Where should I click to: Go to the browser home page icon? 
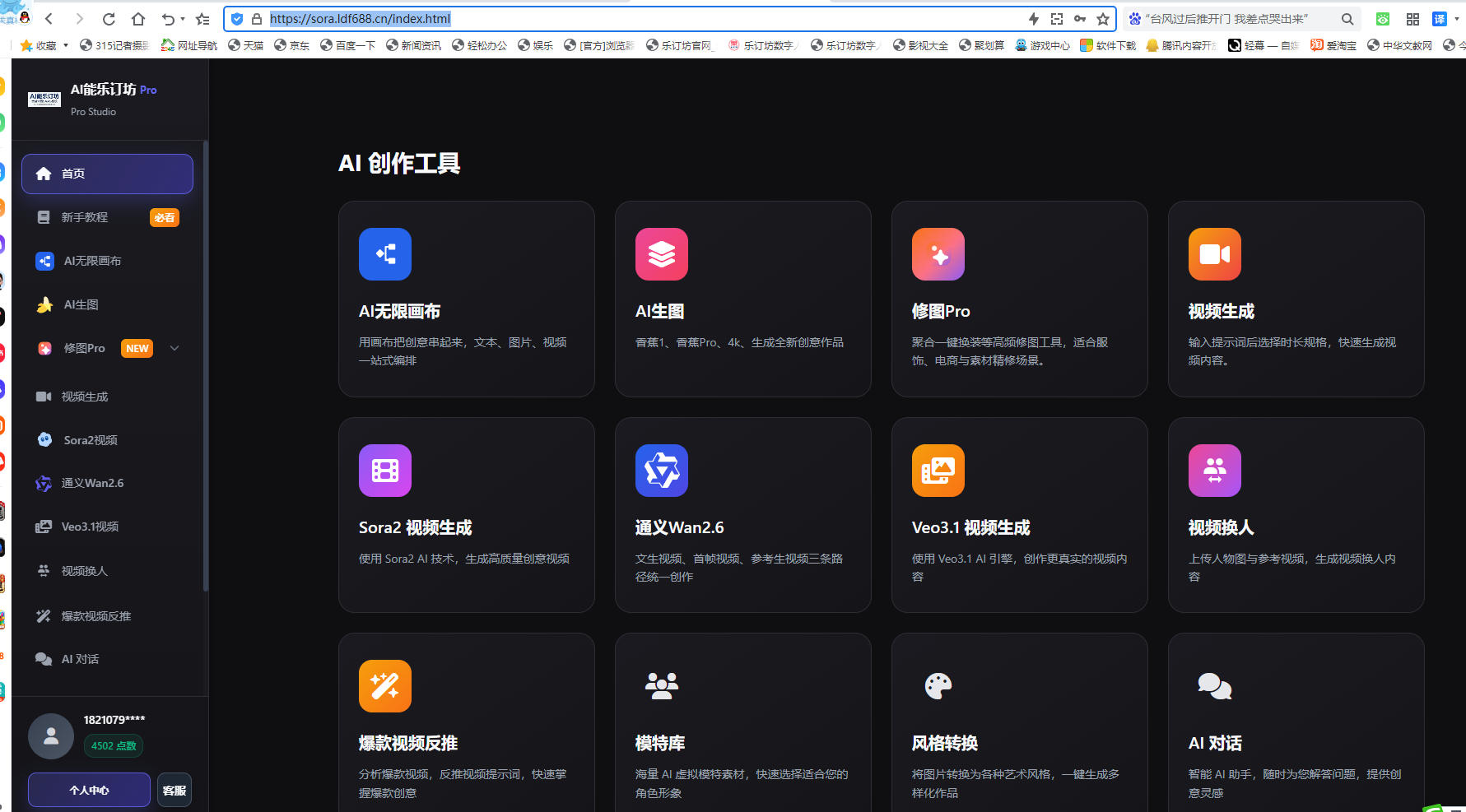[138, 19]
